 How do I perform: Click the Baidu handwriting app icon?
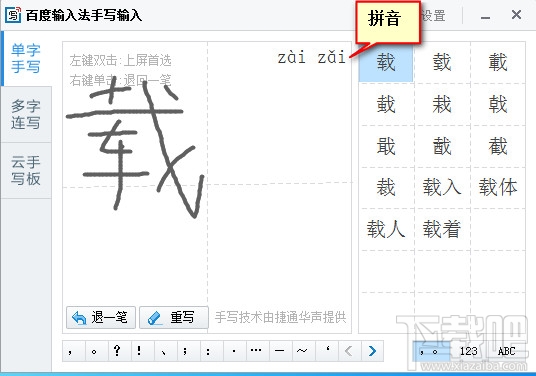[x=13, y=15]
